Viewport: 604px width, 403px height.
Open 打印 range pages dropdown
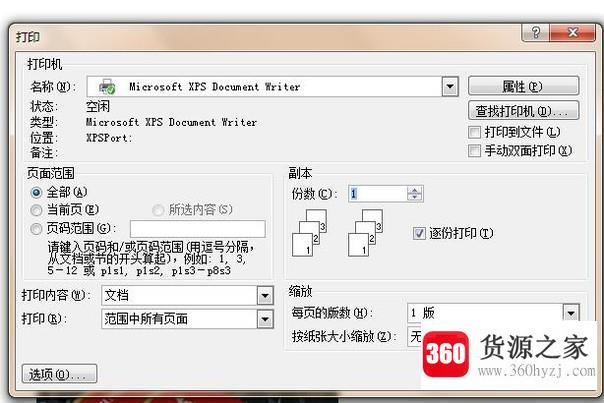click(265, 319)
